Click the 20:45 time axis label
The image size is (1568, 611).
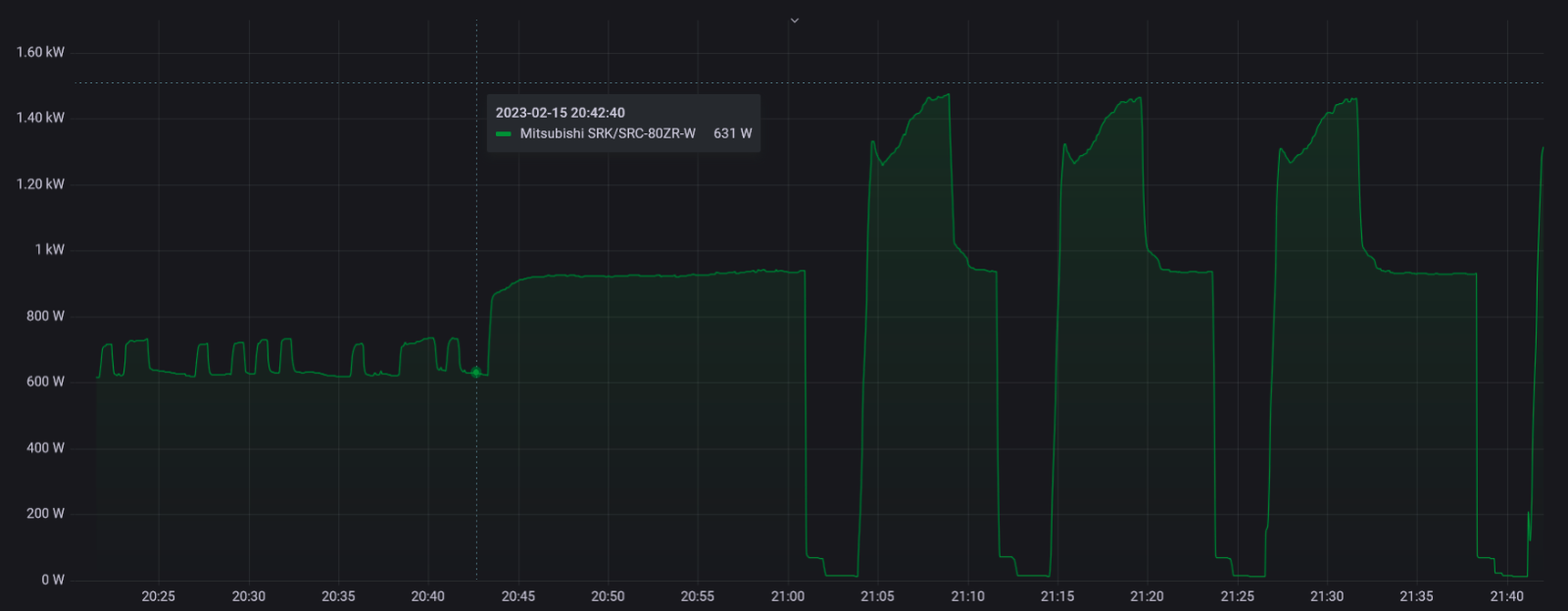[x=518, y=596]
